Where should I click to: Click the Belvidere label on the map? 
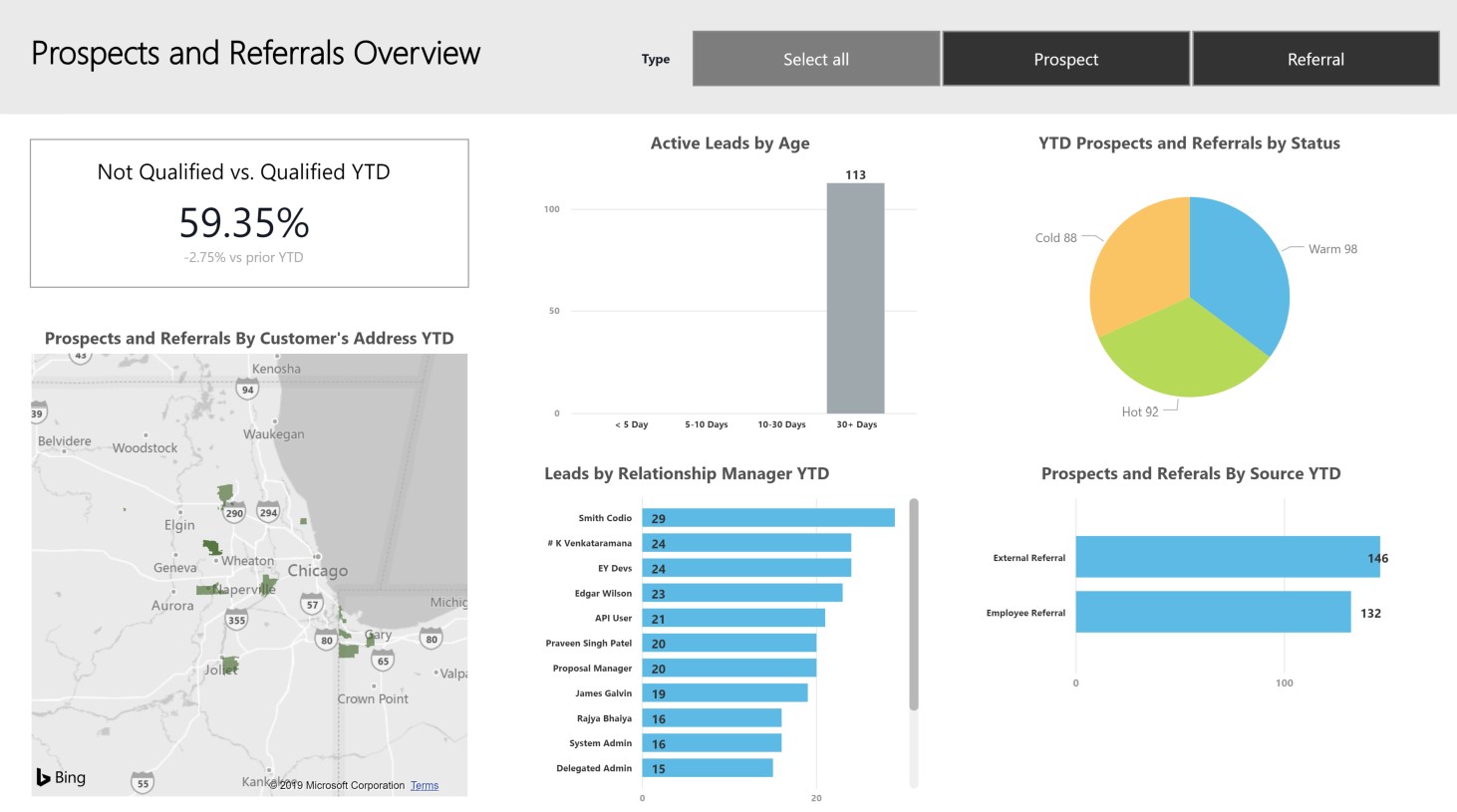pyautogui.click(x=64, y=441)
